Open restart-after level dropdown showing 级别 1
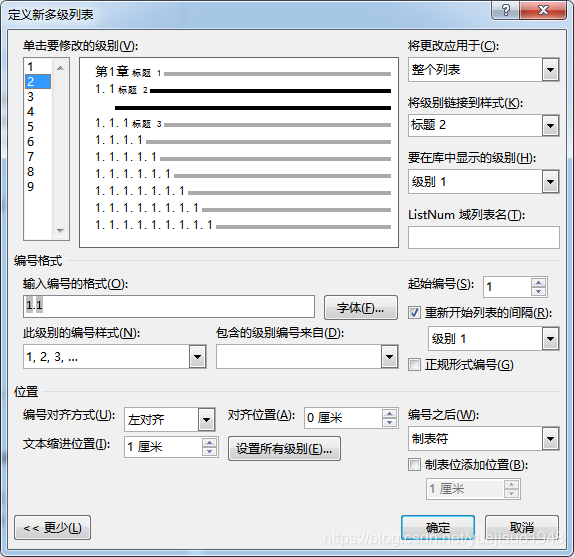 (550, 339)
